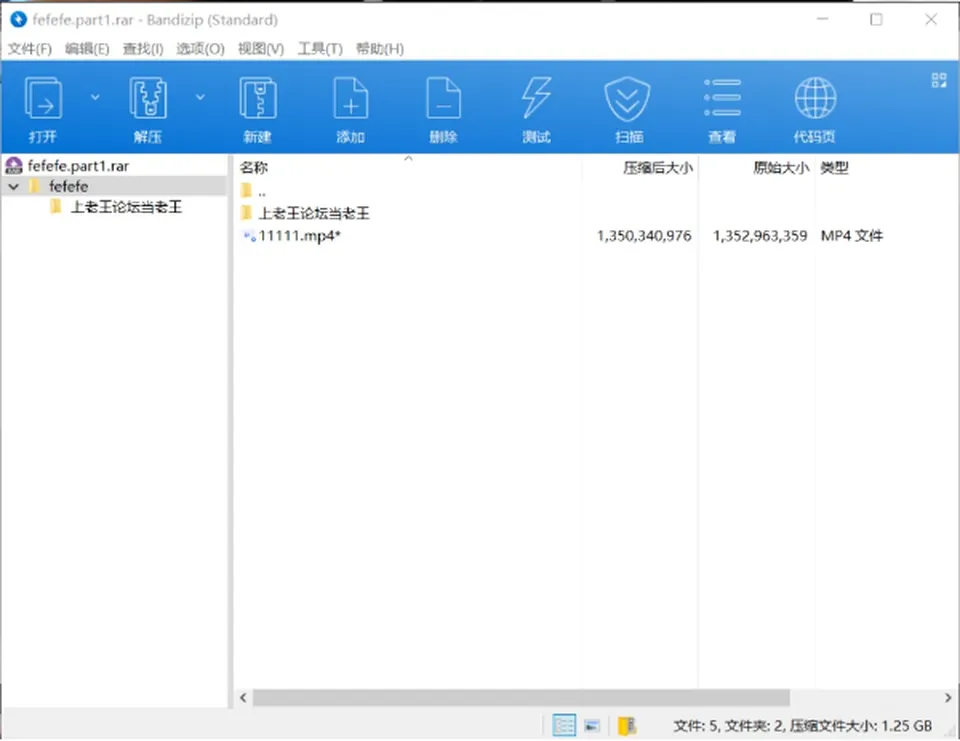This screenshot has height=741, width=960.
Task: Open the File (文件) menu
Action: point(29,49)
